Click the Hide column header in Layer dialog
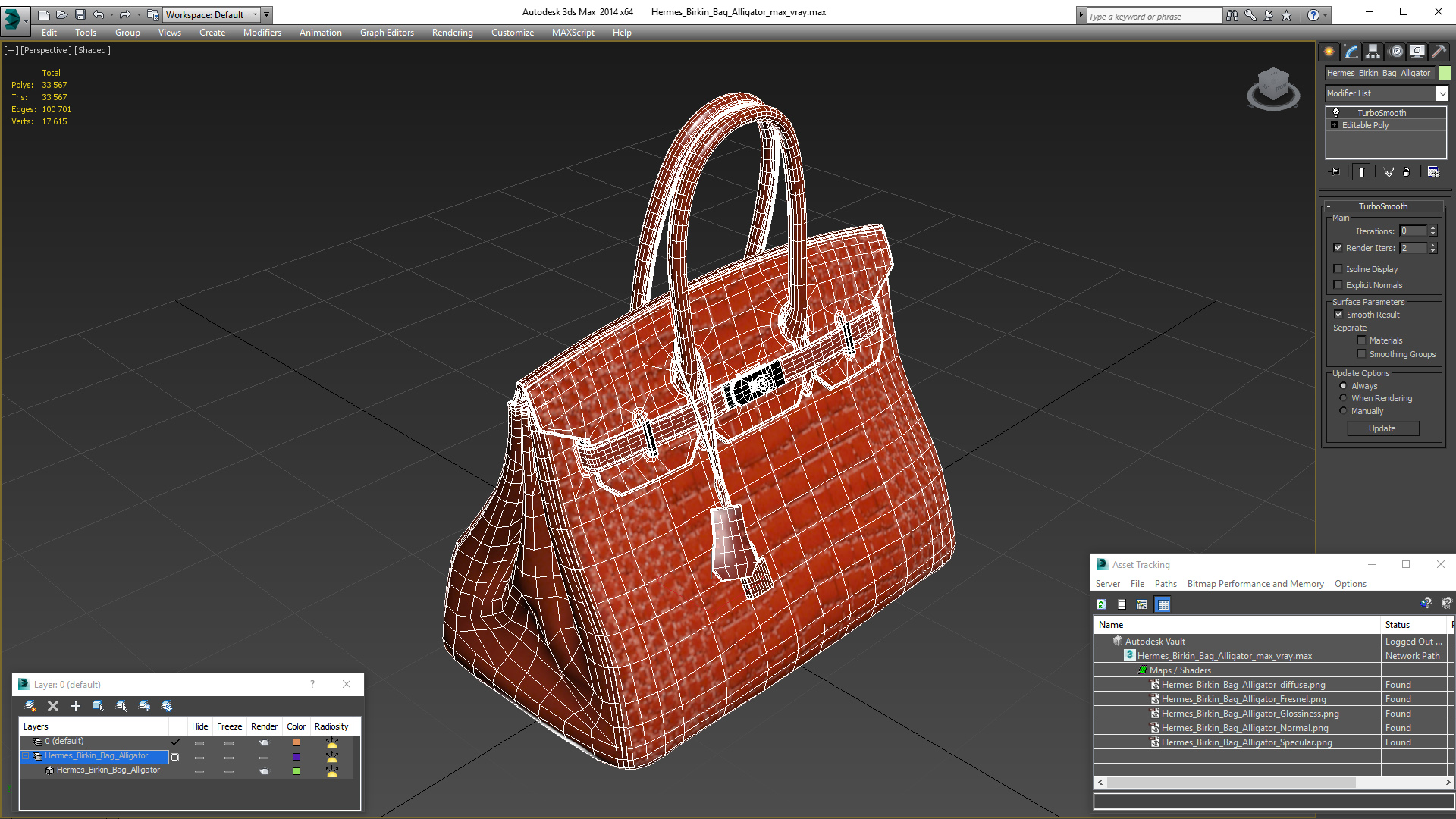The height and width of the screenshot is (819, 1456). click(199, 726)
